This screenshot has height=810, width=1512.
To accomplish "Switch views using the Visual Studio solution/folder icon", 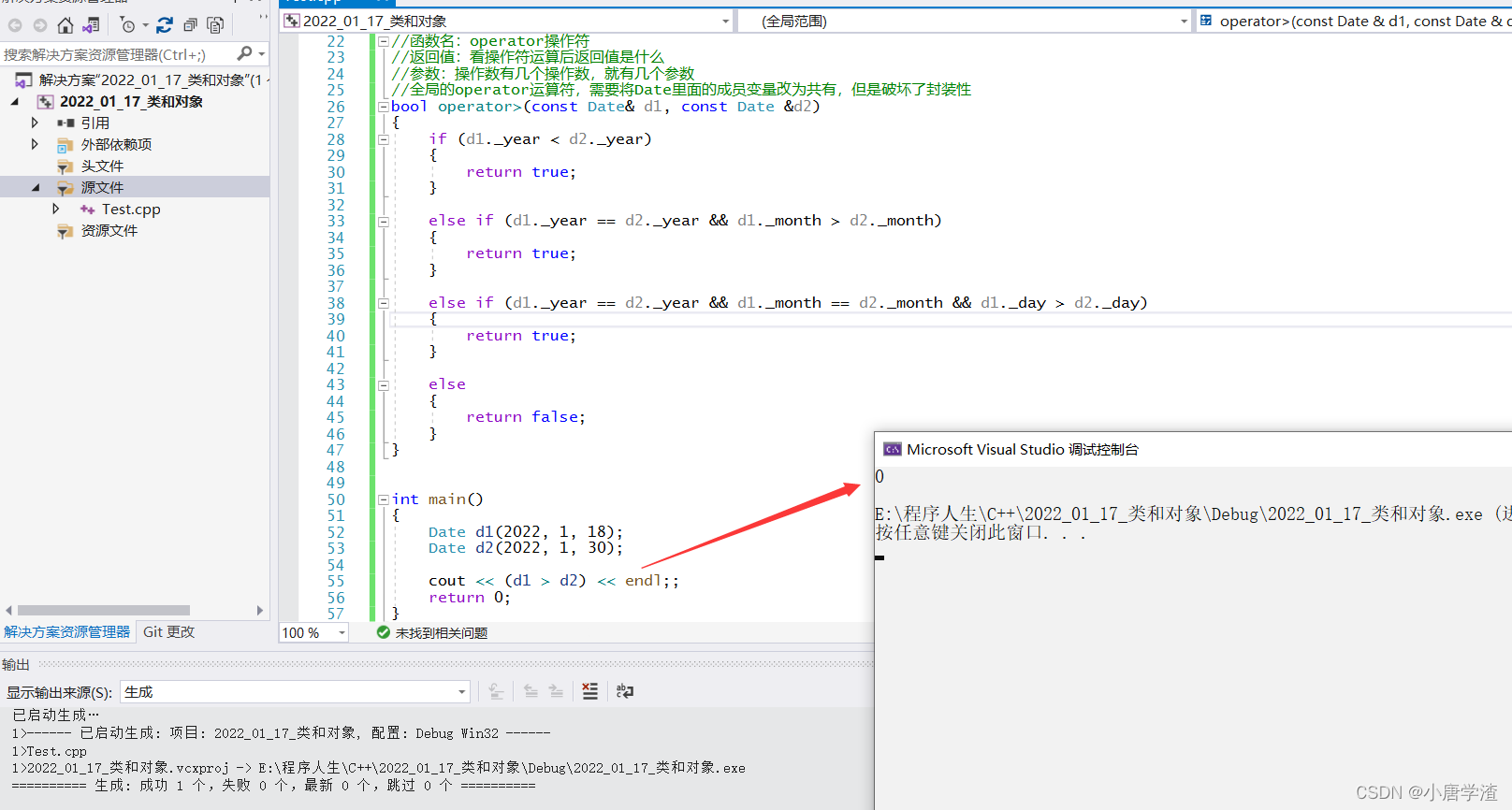I will pyautogui.click(x=91, y=25).
